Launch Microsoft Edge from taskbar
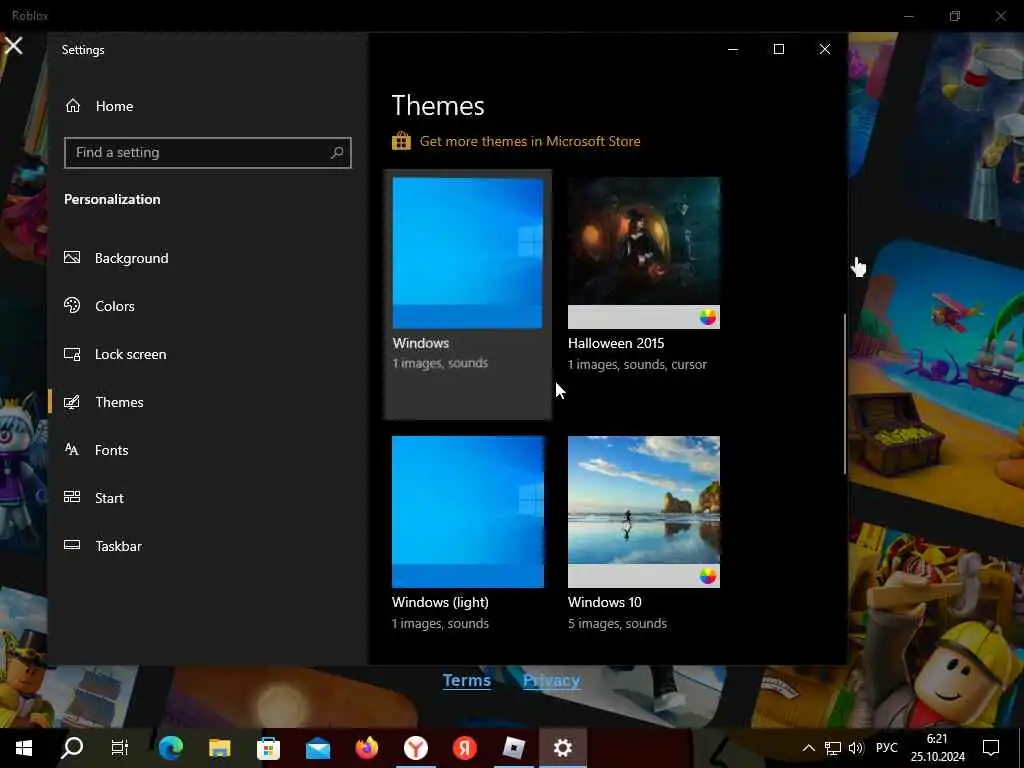Viewport: 1024px width, 768px height. [x=170, y=748]
